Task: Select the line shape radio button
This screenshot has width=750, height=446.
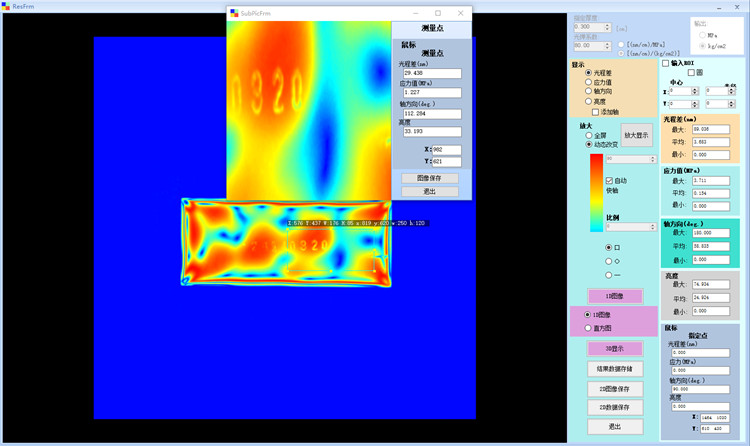Action: point(609,275)
